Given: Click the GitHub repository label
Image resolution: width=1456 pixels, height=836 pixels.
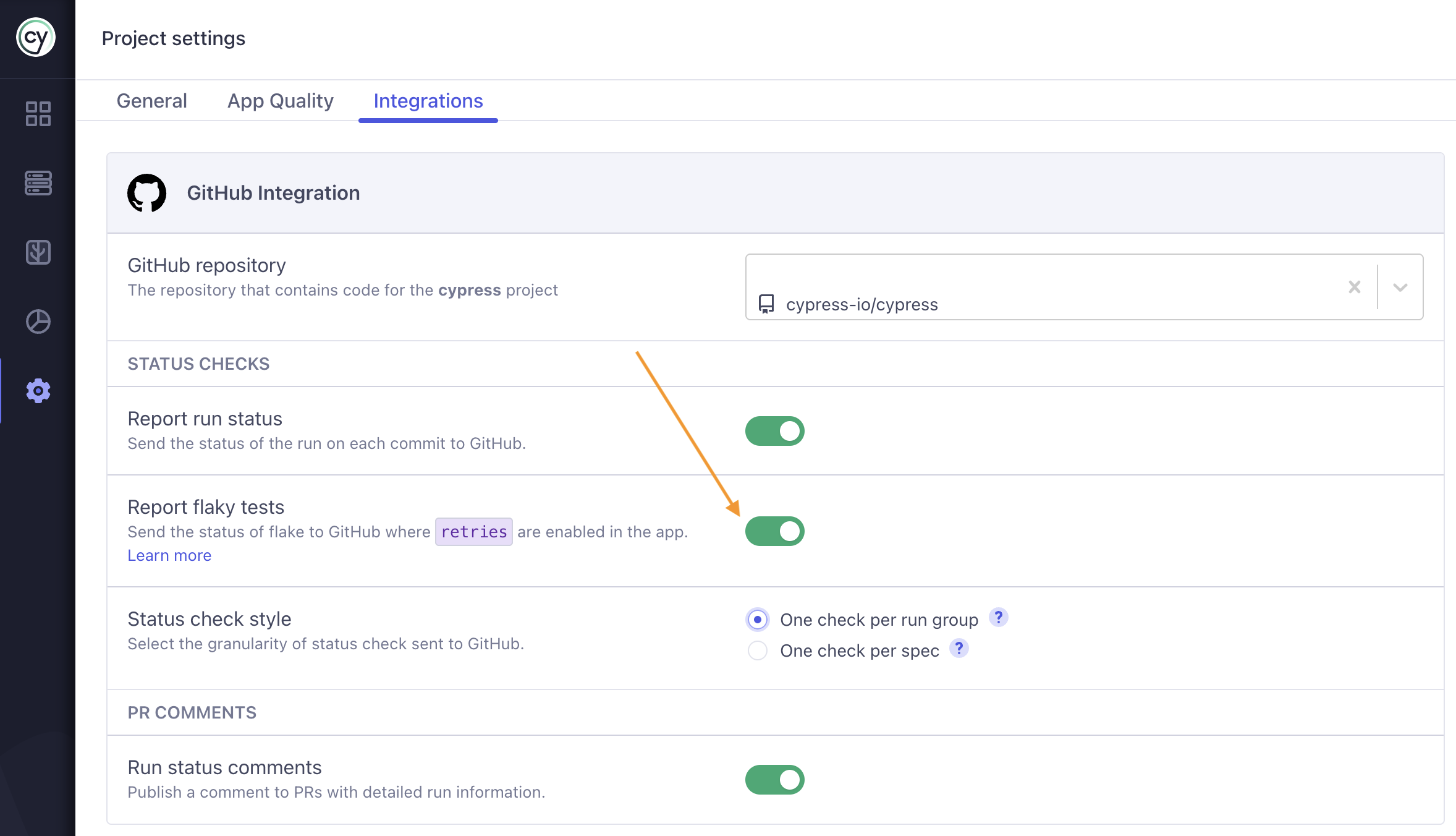Looking at the screenshot, I should 206,265.
